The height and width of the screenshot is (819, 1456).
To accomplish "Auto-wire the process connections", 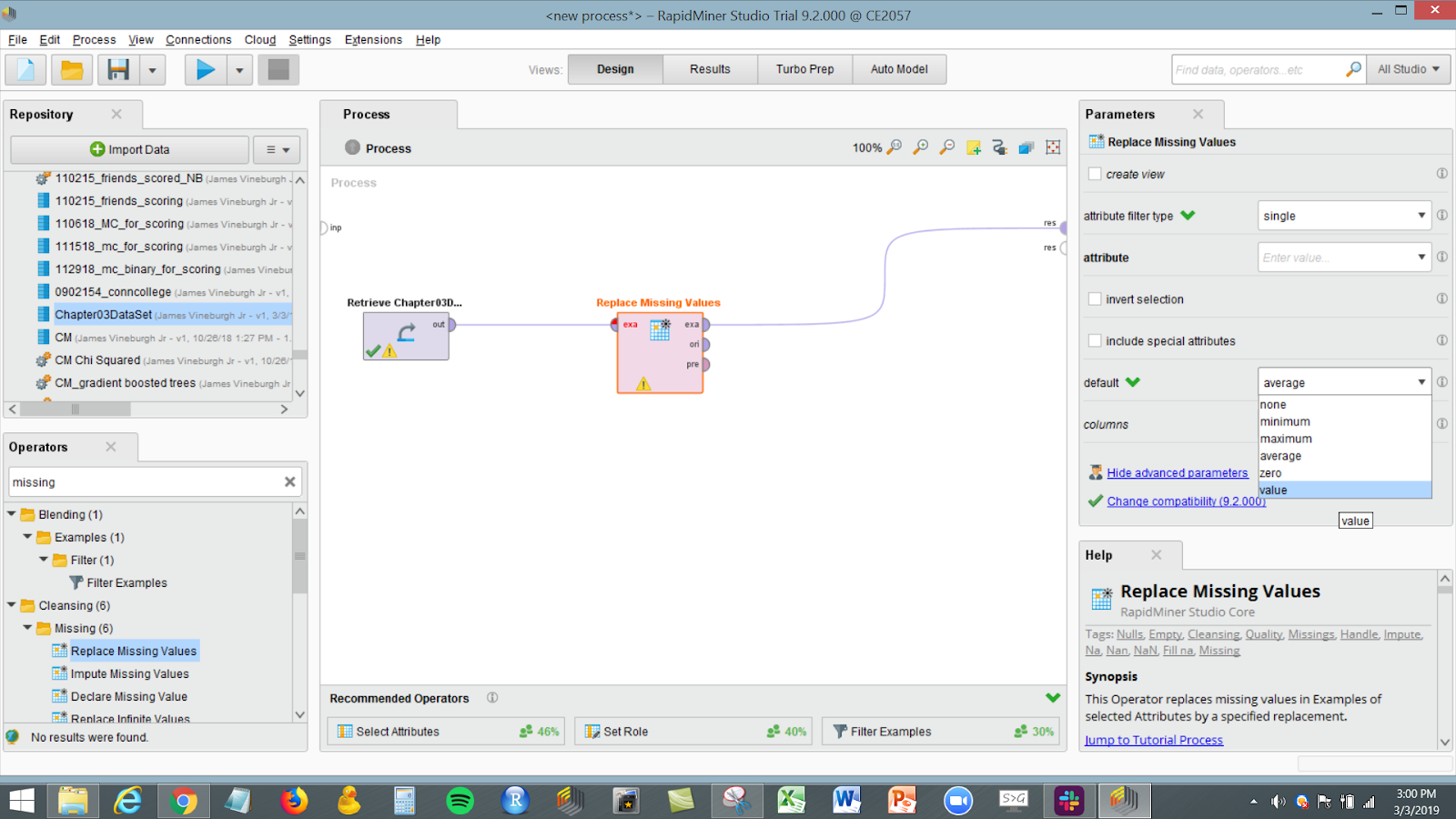I will [x=1000, y=147].
